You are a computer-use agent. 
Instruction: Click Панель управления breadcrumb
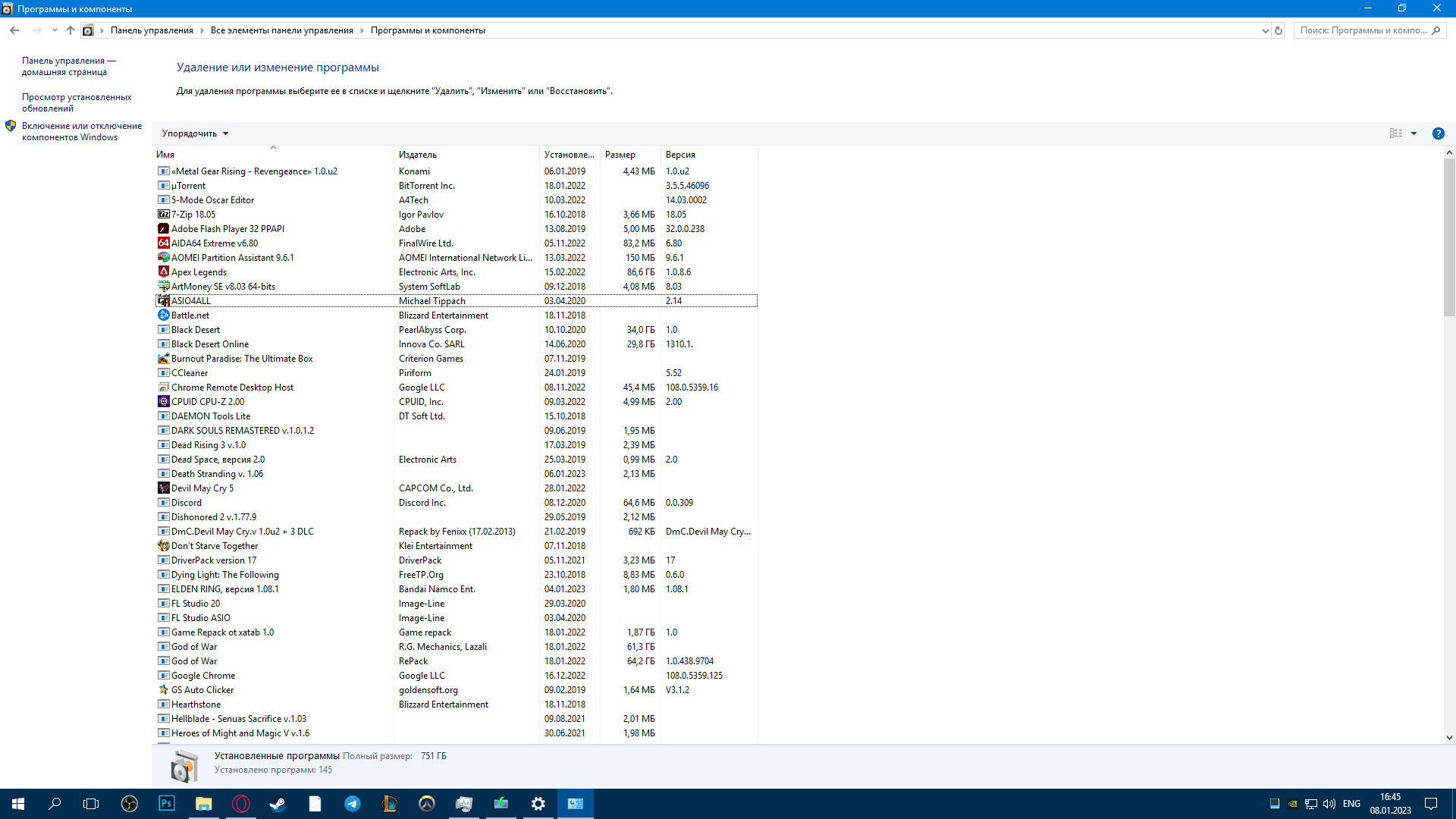[x=152, y=30]
